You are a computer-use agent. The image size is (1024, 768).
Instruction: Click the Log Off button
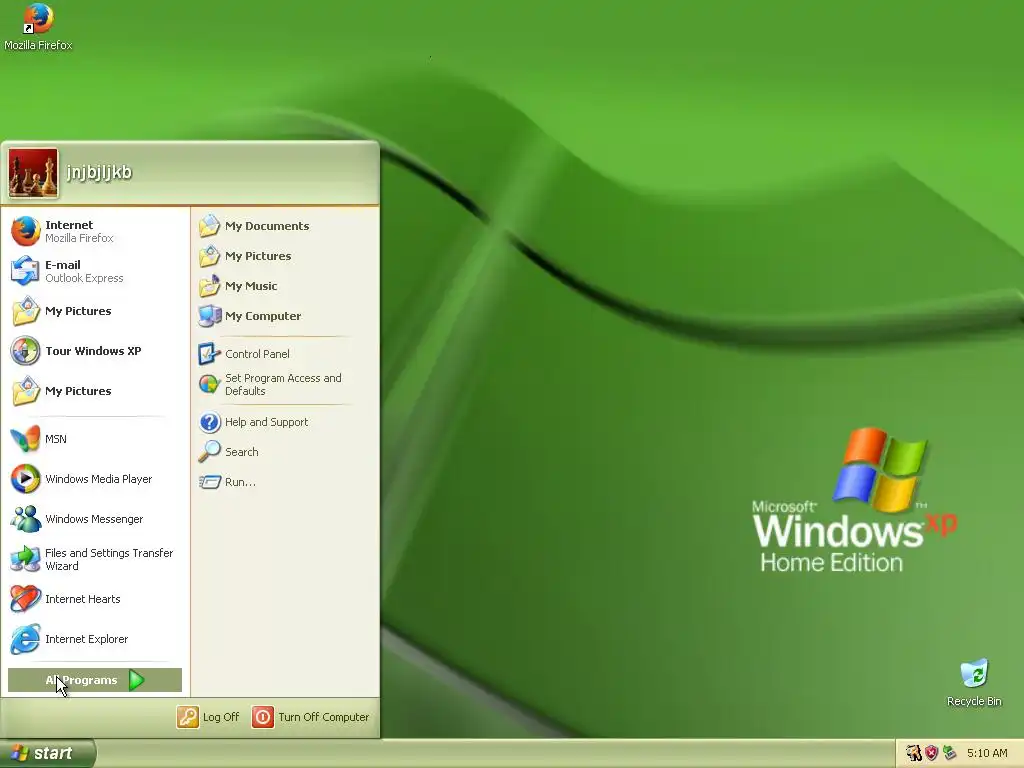208,717
